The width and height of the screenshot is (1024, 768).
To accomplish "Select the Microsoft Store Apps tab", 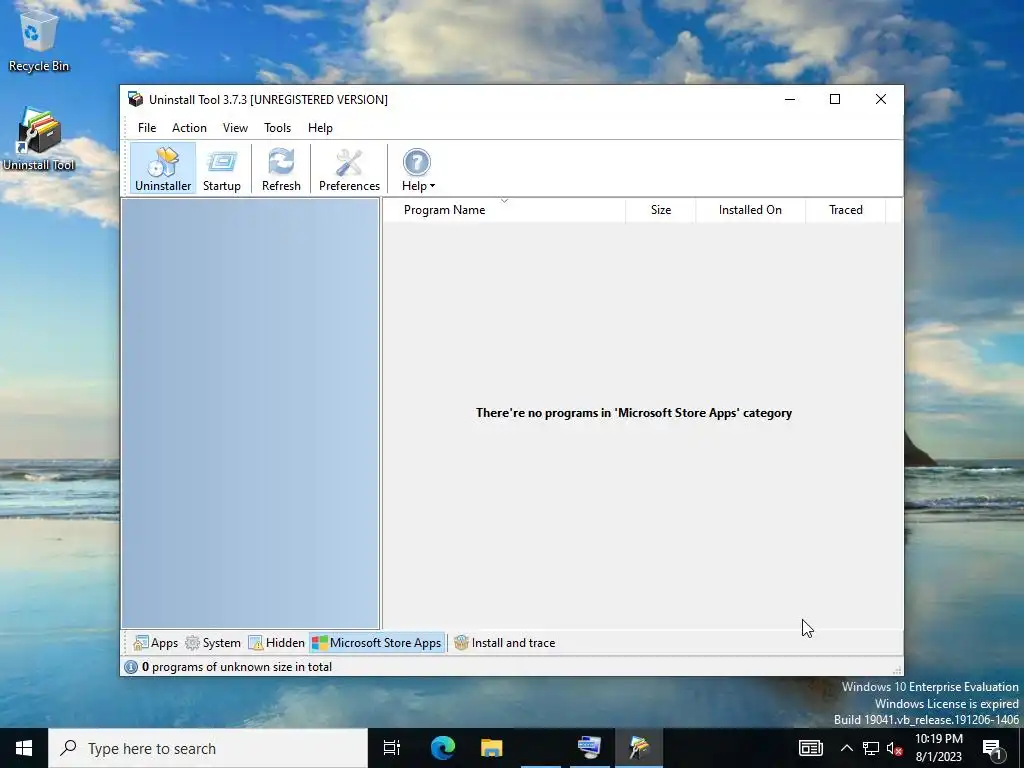I will click(x=377, y=643).
